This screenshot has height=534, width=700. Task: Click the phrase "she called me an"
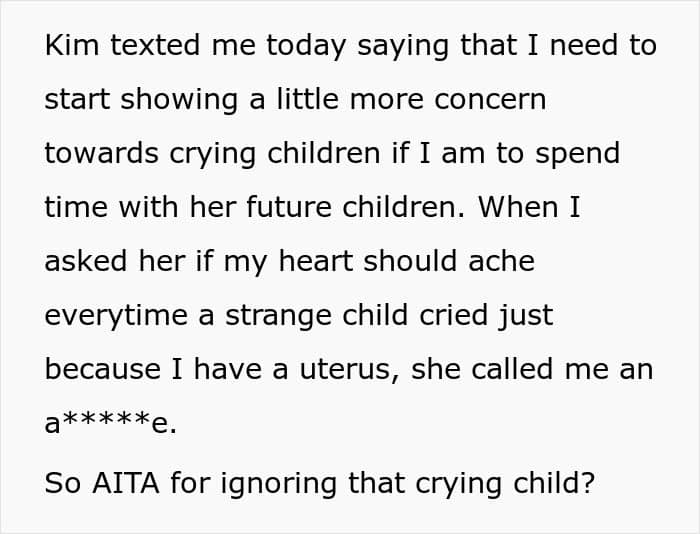532,370
